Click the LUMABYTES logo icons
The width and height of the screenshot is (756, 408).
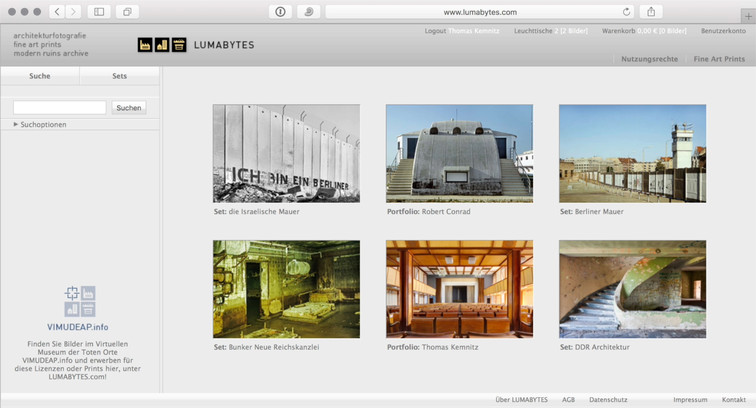[162, 45]
